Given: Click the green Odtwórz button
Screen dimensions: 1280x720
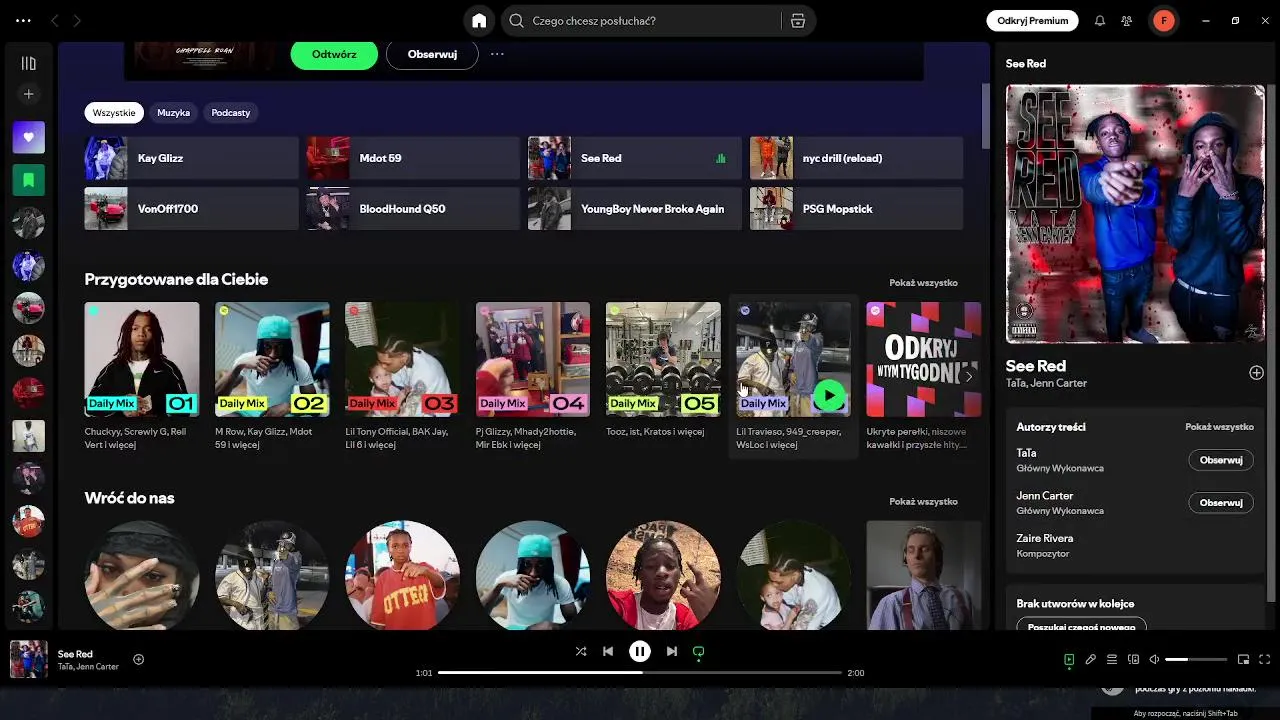Looking at the screenshot, I should click(334, 54).
